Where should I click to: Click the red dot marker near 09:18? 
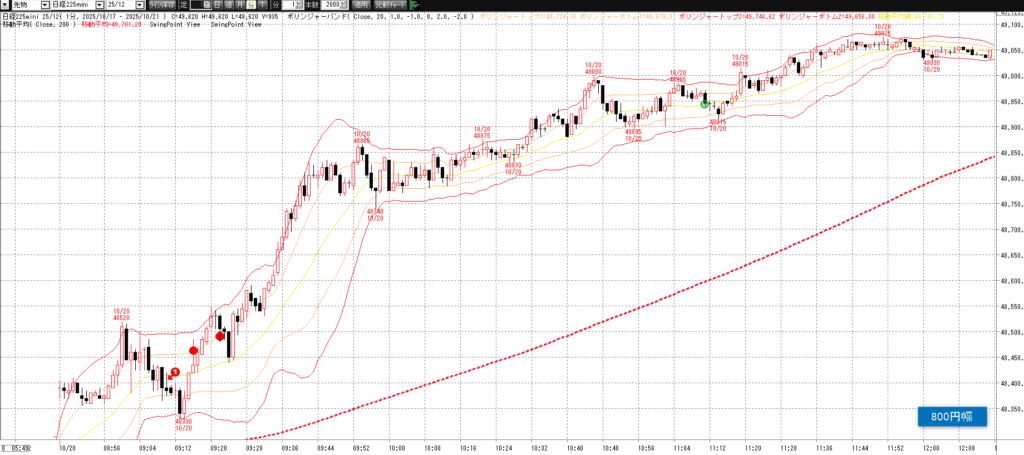tap(221, 338)
